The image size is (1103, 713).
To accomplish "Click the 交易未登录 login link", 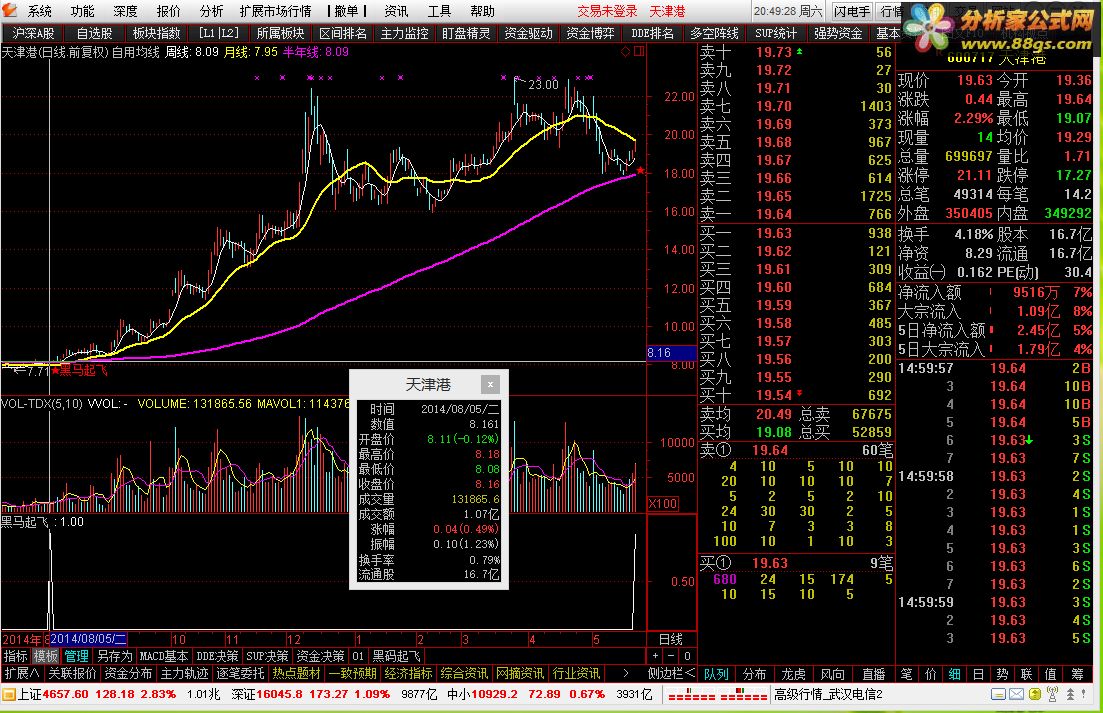I will tap(607, 11).
